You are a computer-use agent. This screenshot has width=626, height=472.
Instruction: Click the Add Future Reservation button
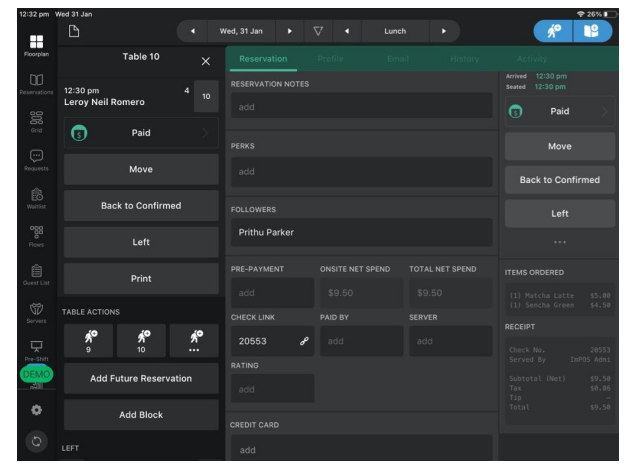pos(141,378)
